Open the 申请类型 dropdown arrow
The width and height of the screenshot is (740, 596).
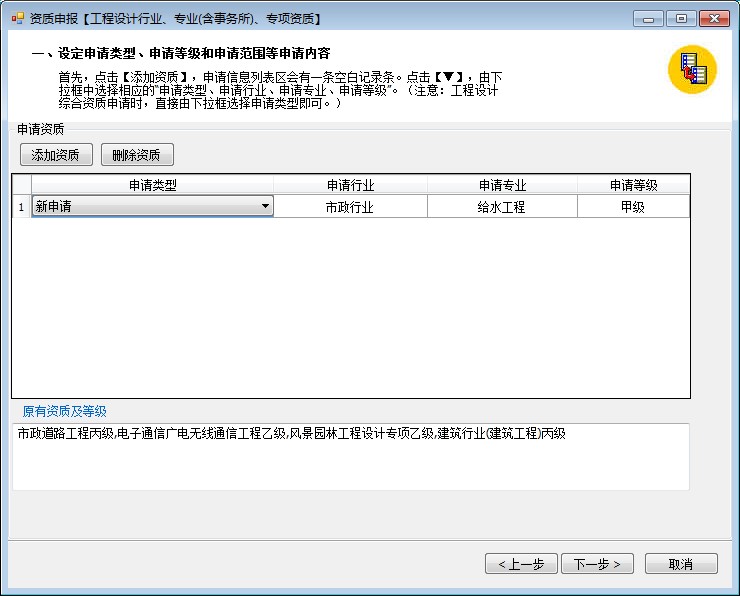tap(265, 206)
